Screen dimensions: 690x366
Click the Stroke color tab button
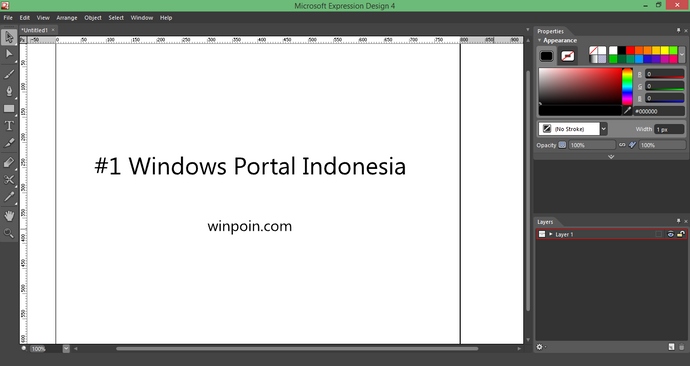pyautogui.click(x=567, y=56)
